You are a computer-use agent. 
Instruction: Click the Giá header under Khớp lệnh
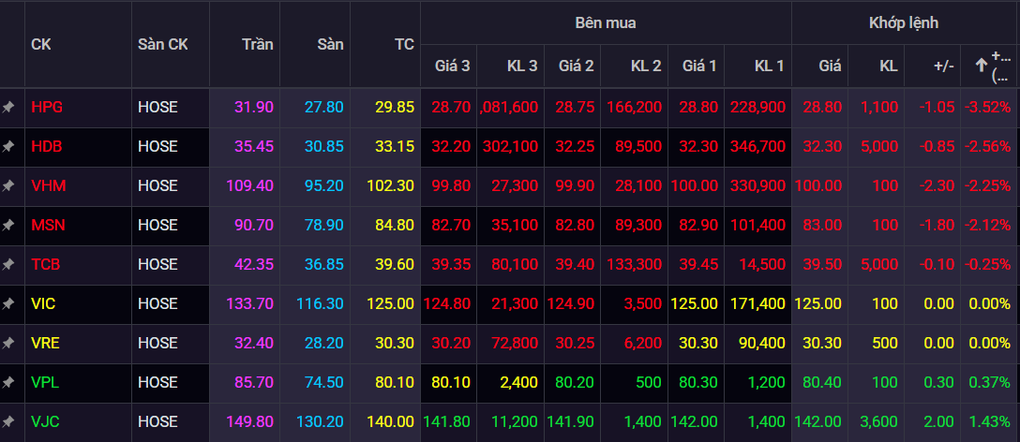(830, 66)
